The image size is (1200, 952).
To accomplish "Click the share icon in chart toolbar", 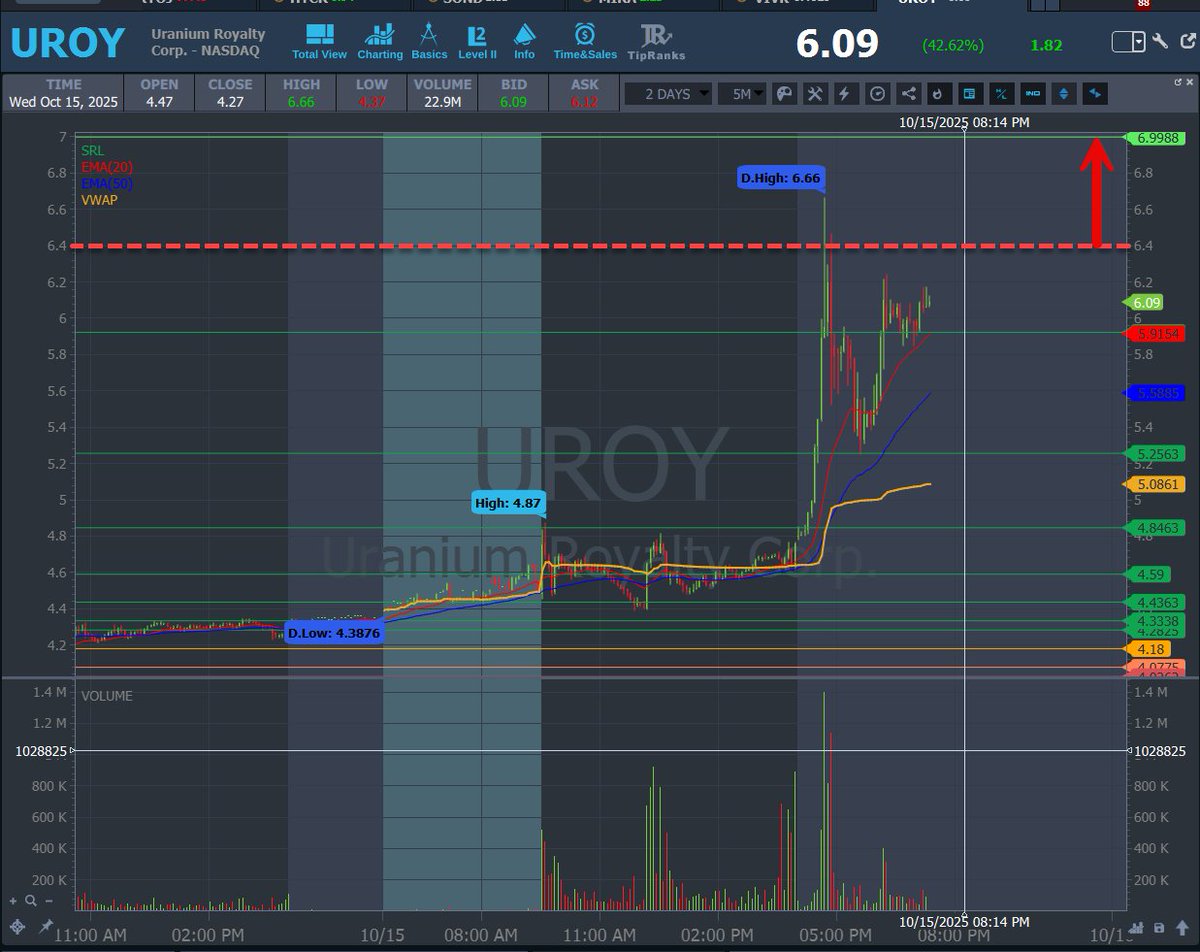I will click(908, 94).
